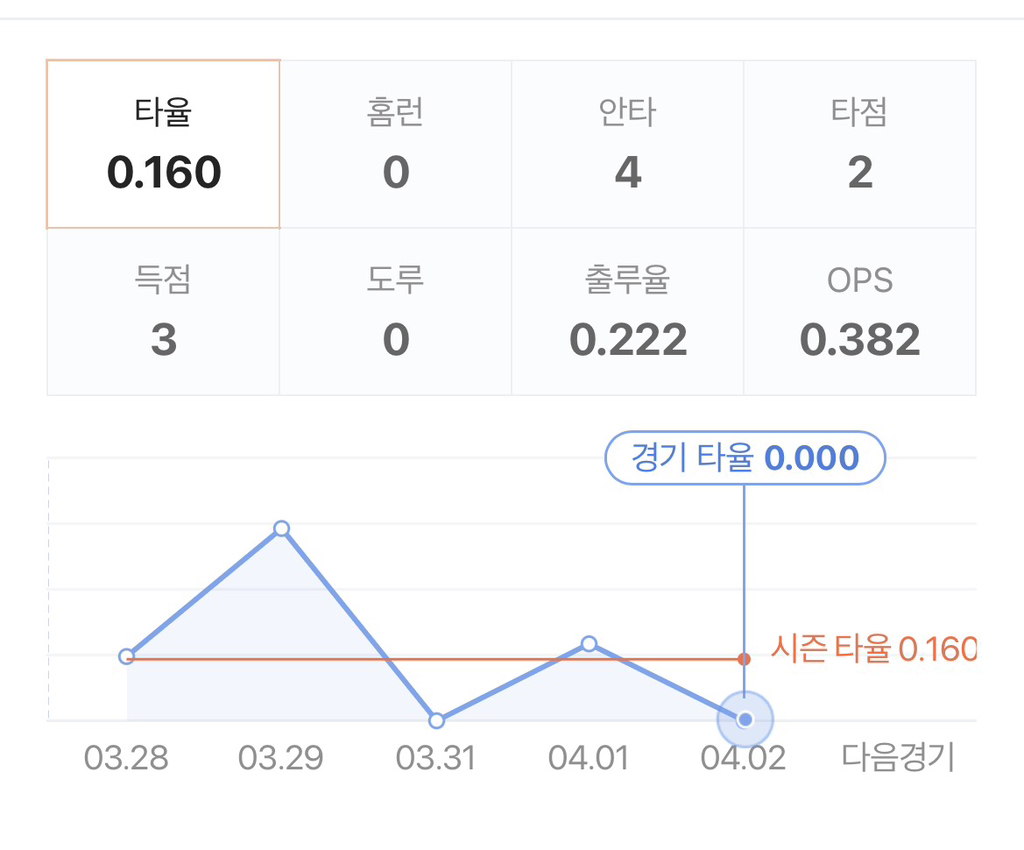Click the 04.01 date axis label
The height and width of the screenshot is (850, 1024).
(589, 758)
